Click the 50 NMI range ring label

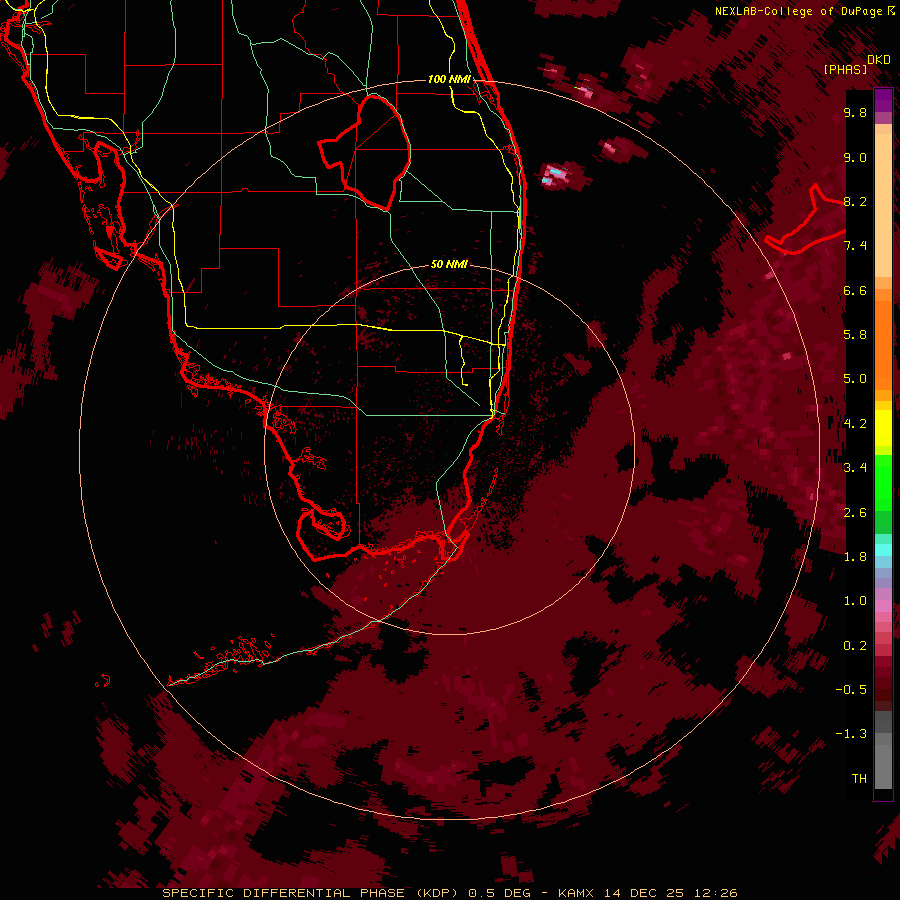point(449,264)
